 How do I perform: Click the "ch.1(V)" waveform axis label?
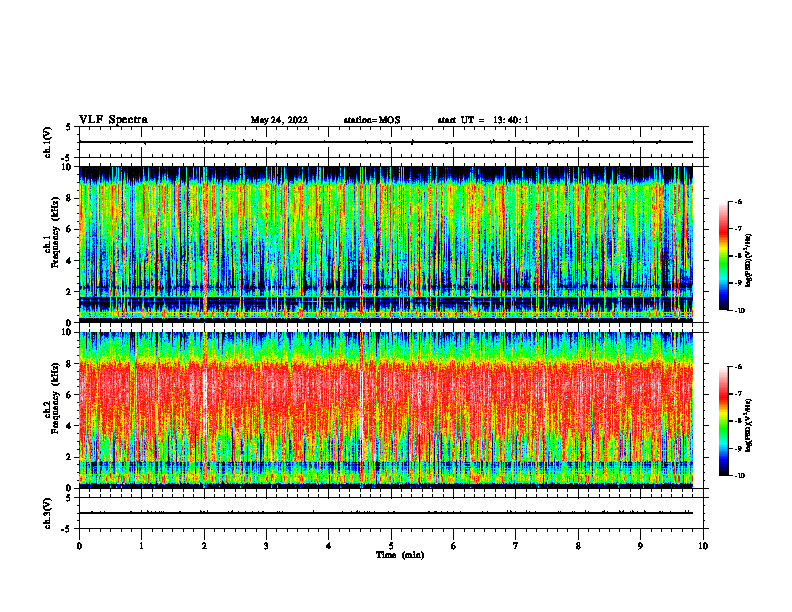pyautogui.click(x=48, y=142)
